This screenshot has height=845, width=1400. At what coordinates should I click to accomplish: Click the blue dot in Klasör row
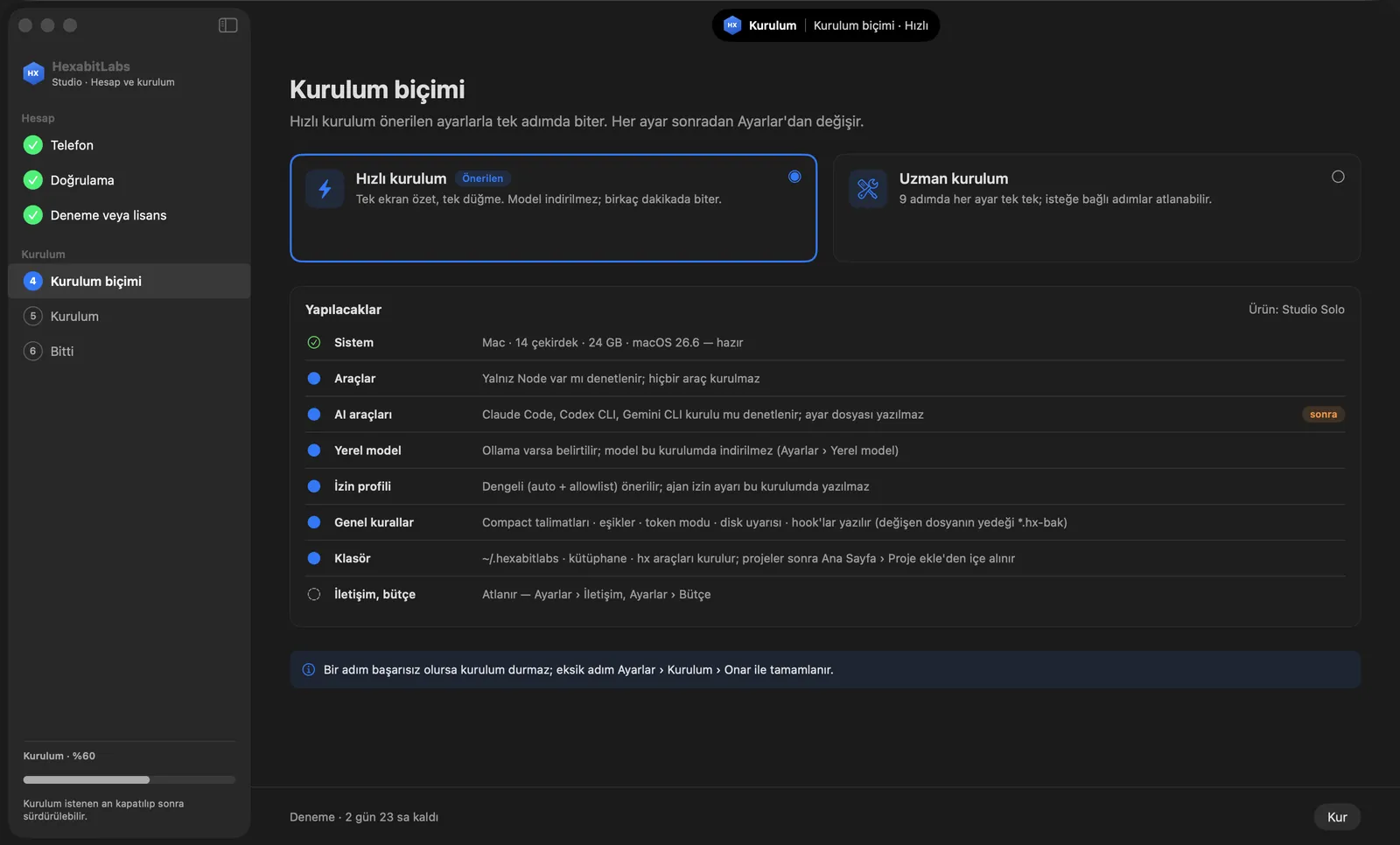[x=314, y=558]
